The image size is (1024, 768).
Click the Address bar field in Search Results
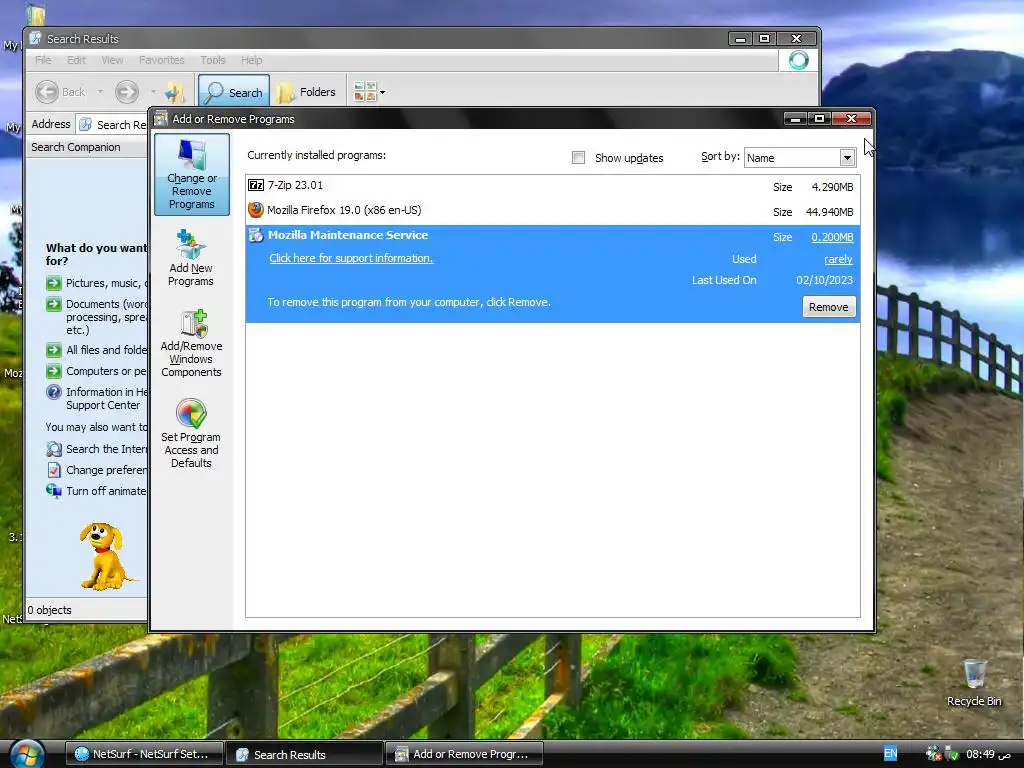click(x=112, y=124)
